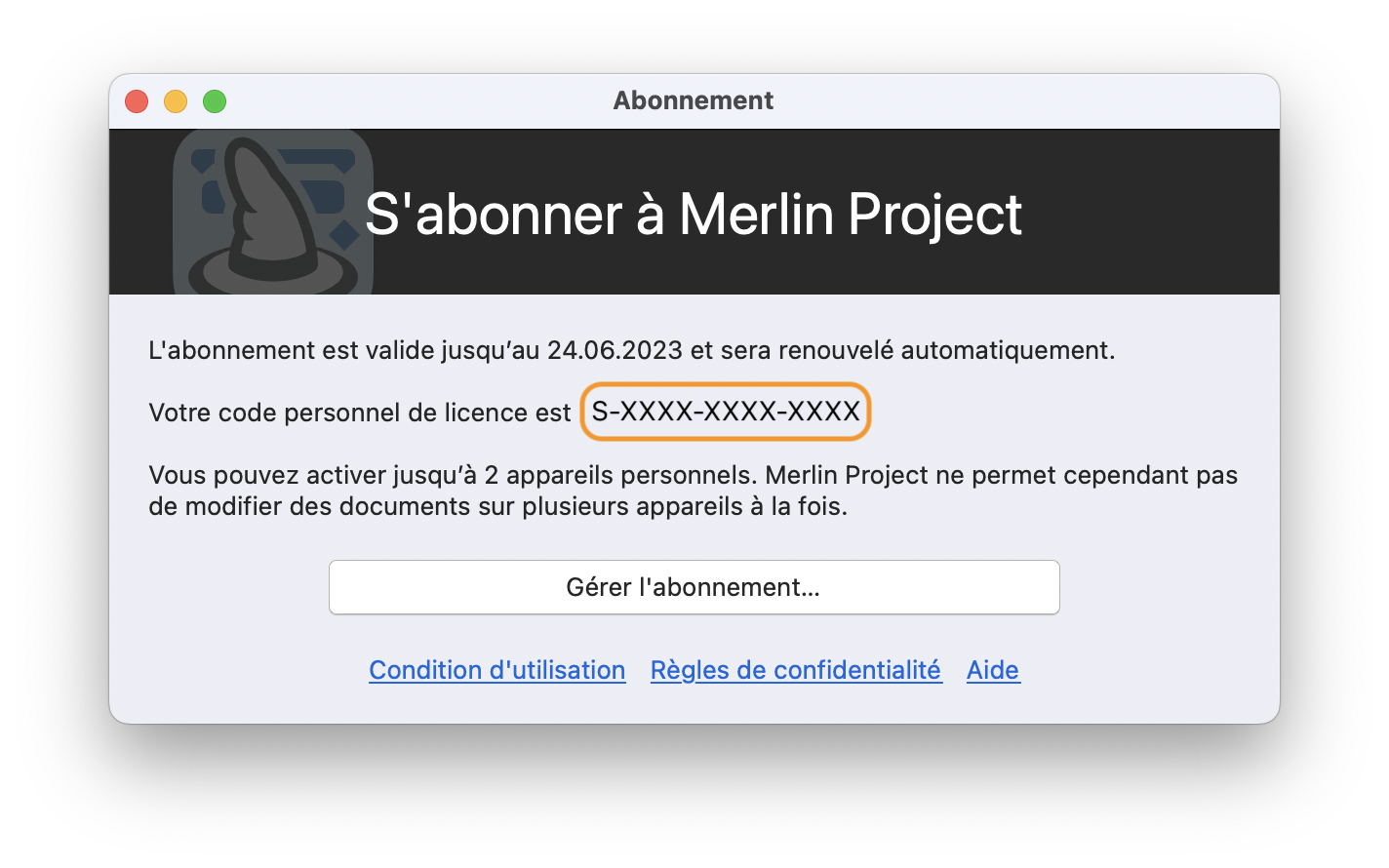Click the green zoom window control
Image resolution: width=1389 pixels, height=868 pixels.
(215, 100)
